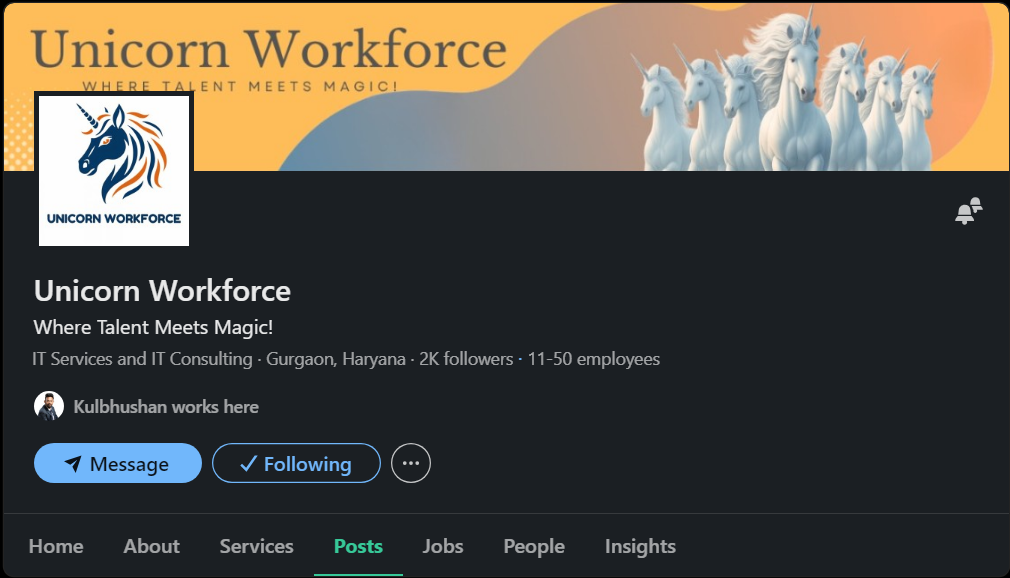Screen dimensions: 1010x578
Task: Go to the Home tab
Action: coord(56,546)
